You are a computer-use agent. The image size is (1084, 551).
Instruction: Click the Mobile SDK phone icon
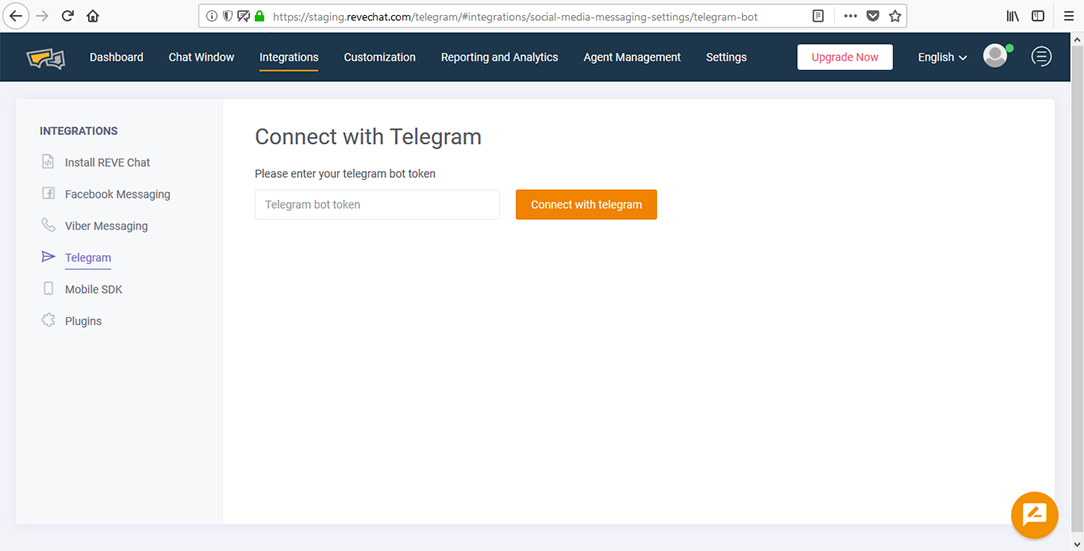click(x=48, y=288)
